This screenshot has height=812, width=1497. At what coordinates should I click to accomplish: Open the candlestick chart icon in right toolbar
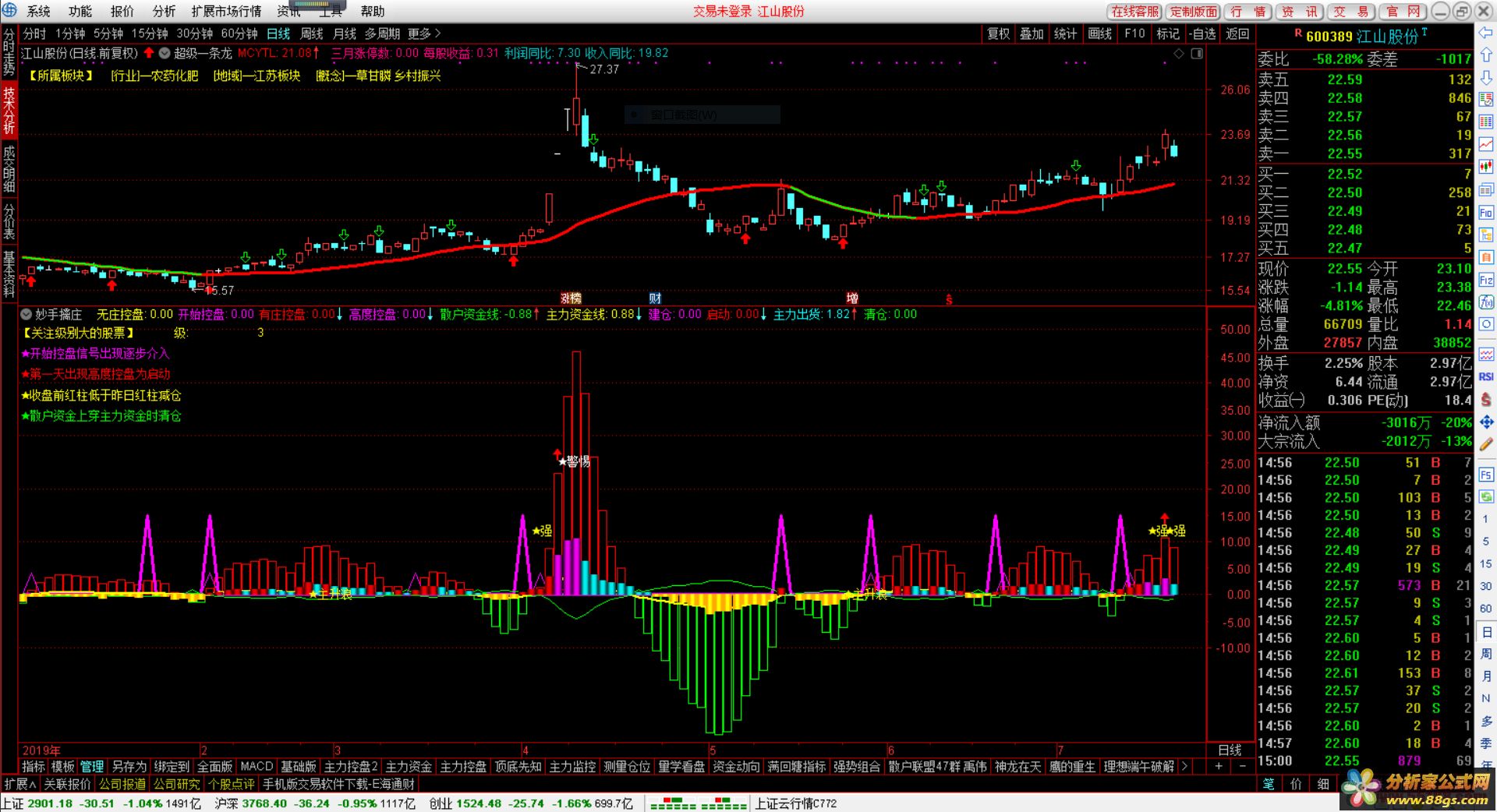click(1486, 167)
